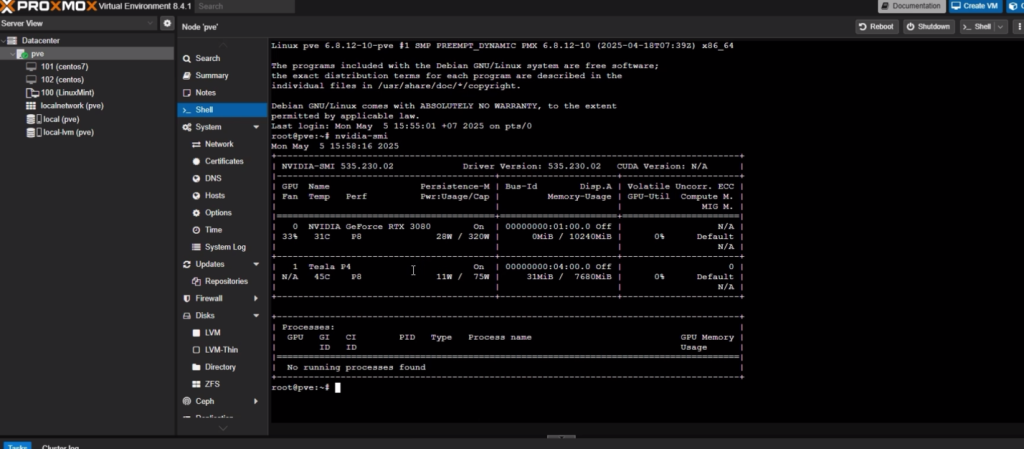Click the 'nvidia-smi' command text
Screen dimensions: 1024x449
click(x=361, y=136)
